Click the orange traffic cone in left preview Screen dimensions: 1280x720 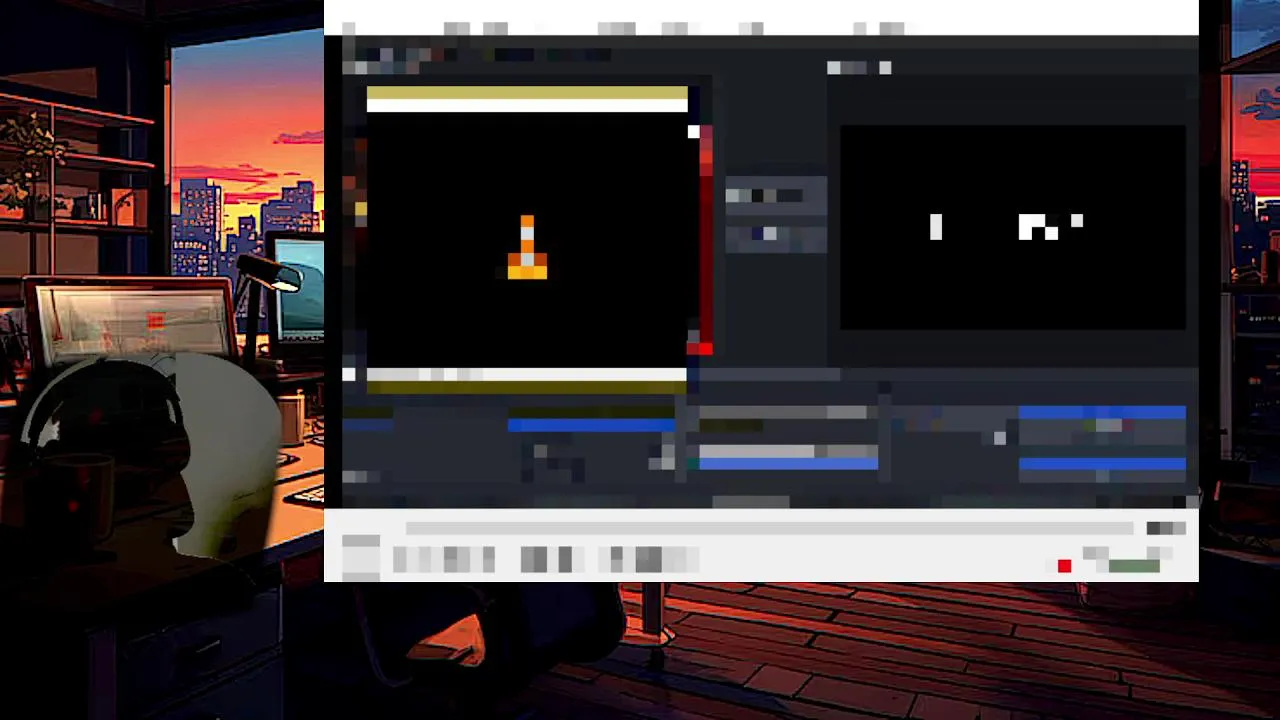pyautogui.click(x=527, y=247)
